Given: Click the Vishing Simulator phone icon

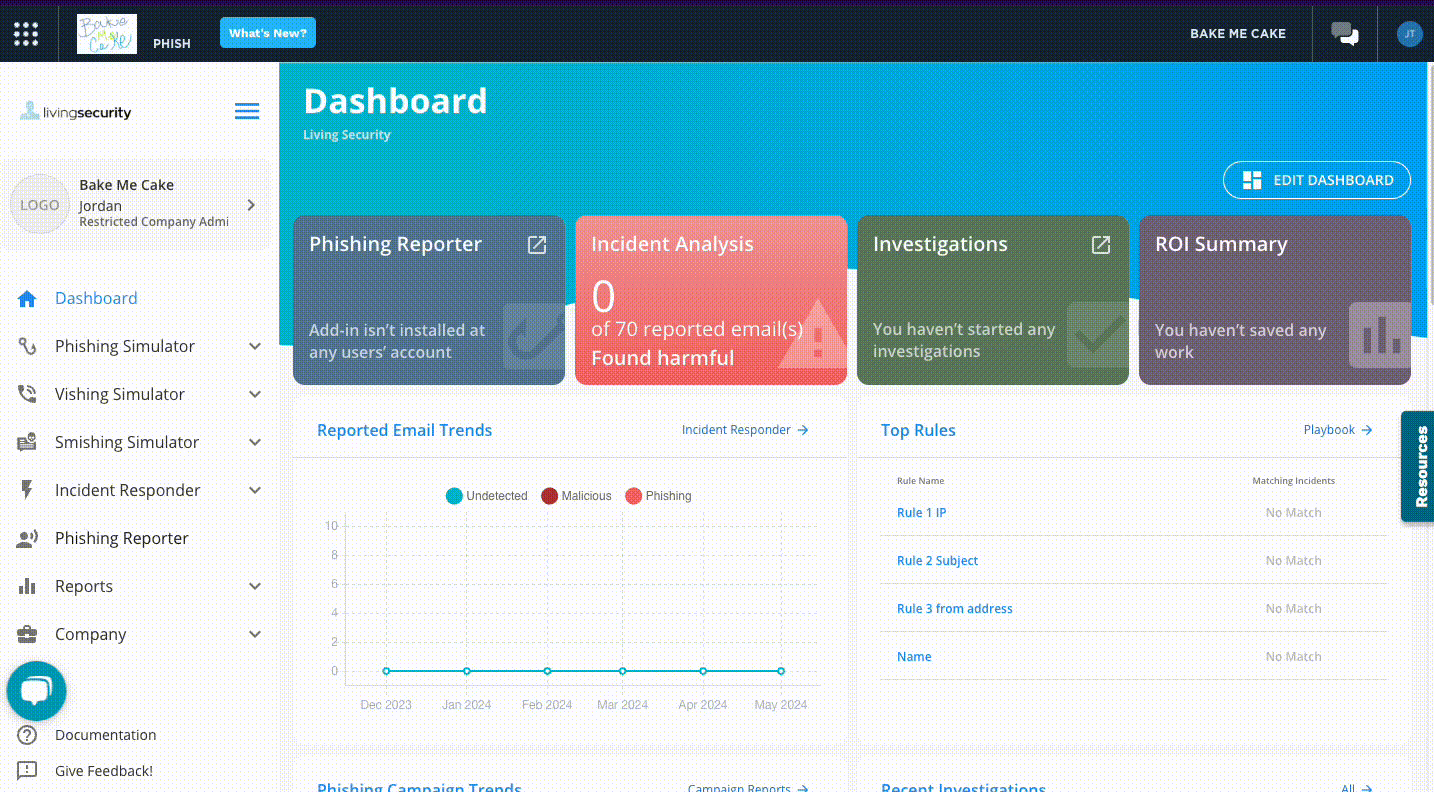Looking at the screenshot, I should [x=27, y=394].
